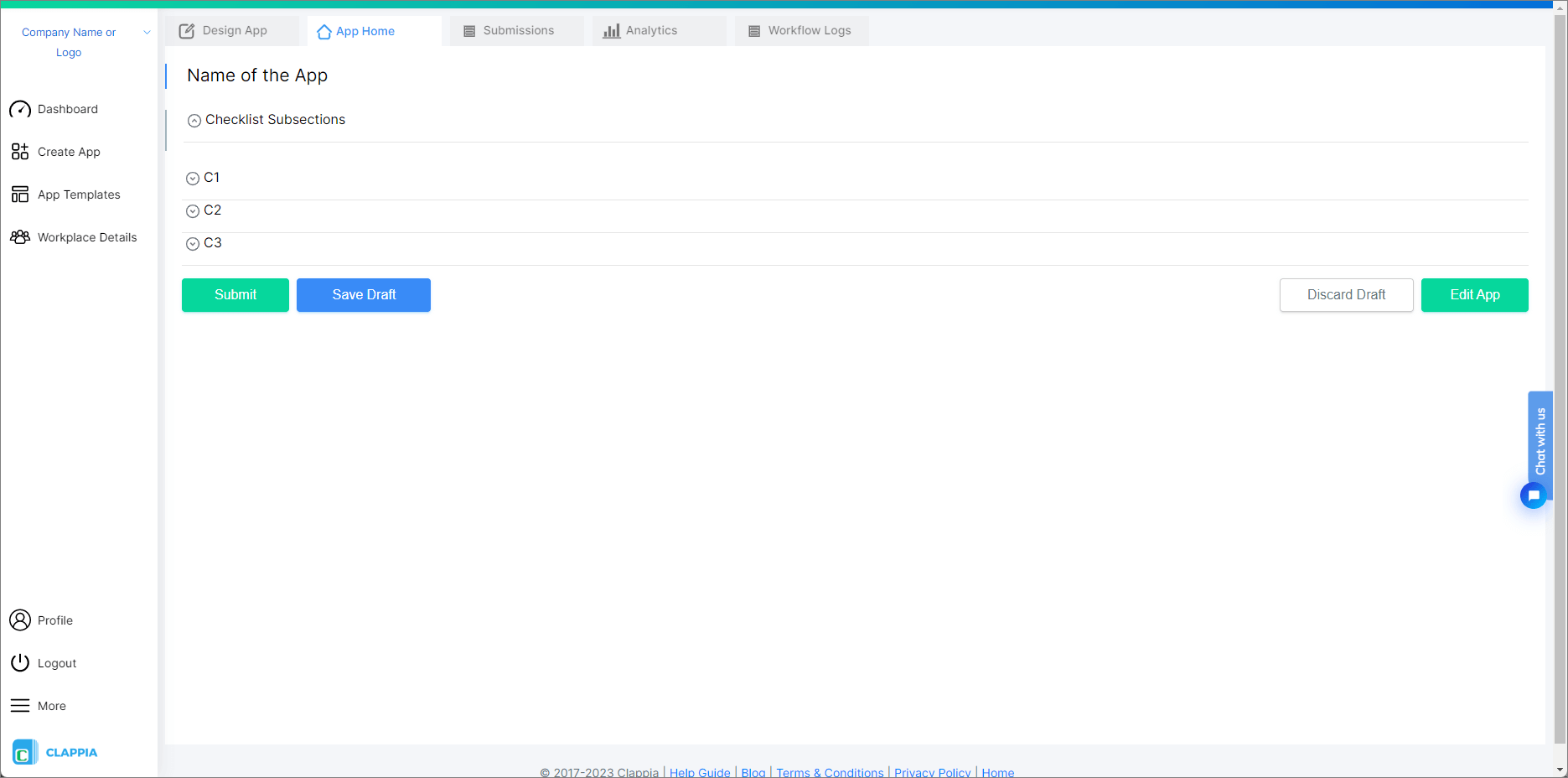This screenshot has height=778, width=1568.
Task: Expand the C1 checklist subsection
Action: pos(192,178)
